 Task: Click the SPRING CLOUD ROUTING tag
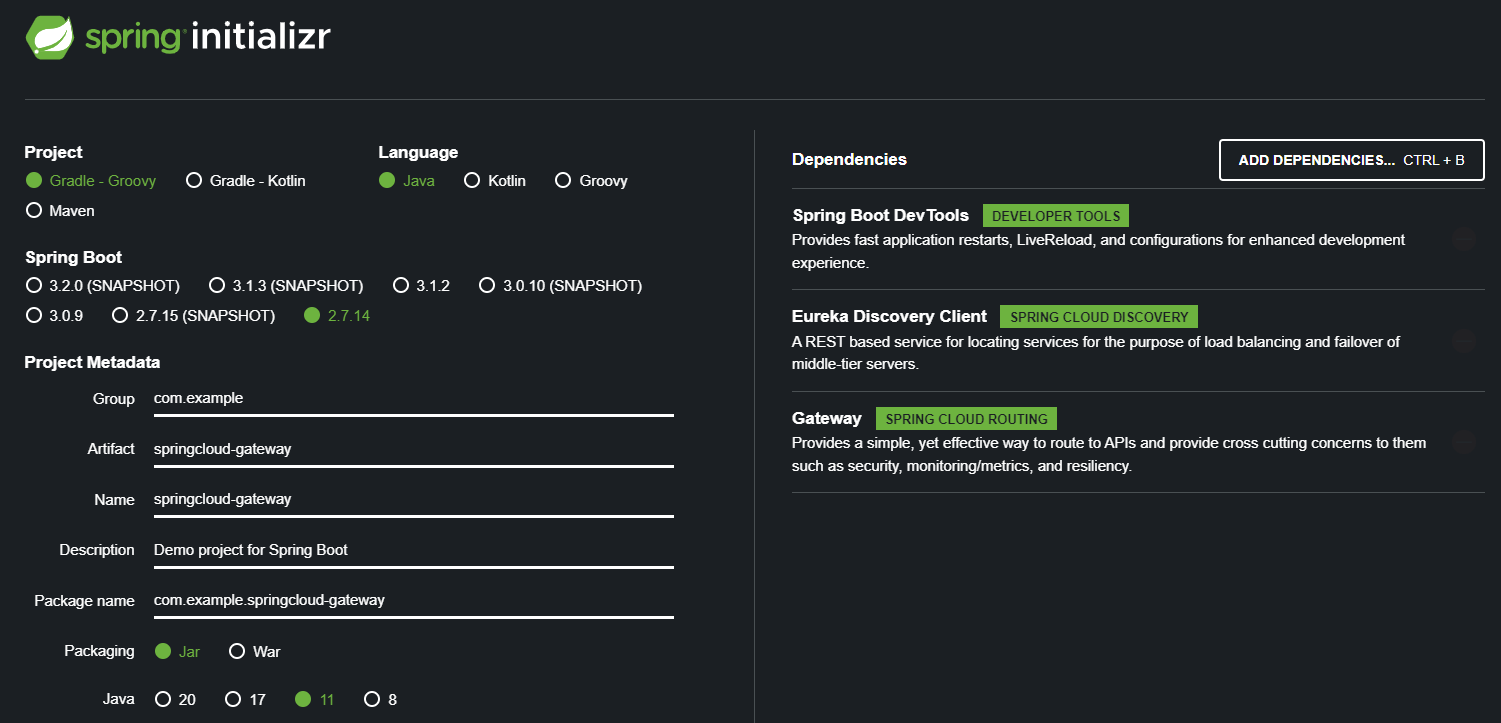click(x=966, y=419)
